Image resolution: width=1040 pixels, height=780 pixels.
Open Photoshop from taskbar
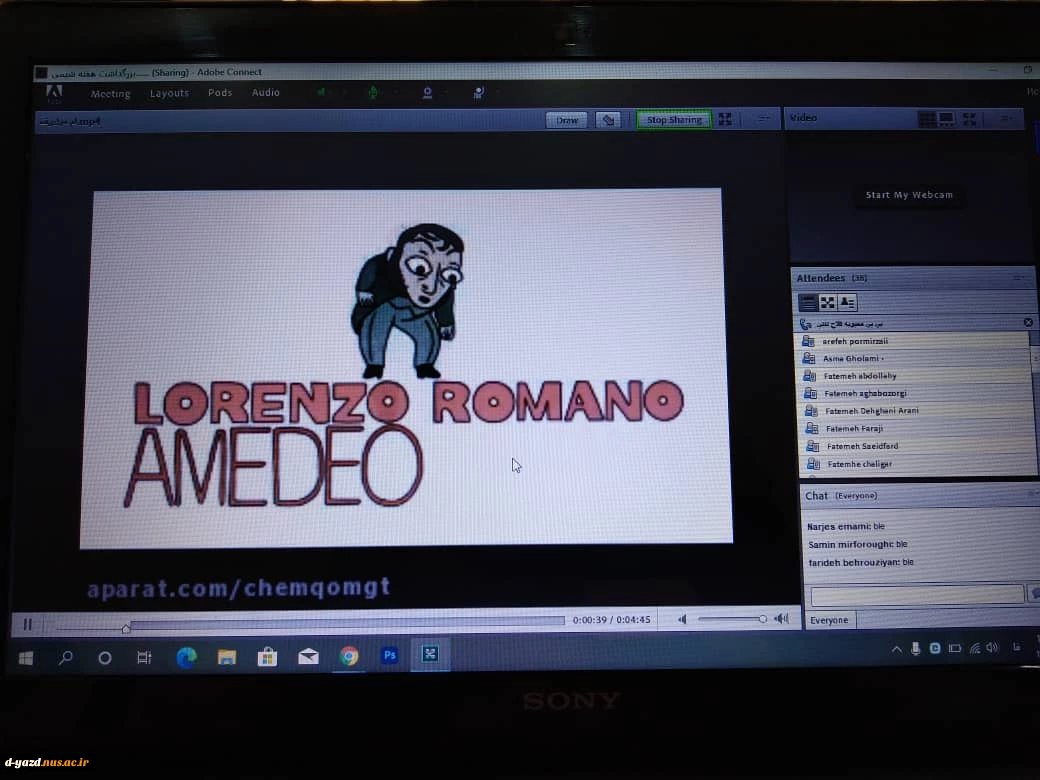(390, 655)
